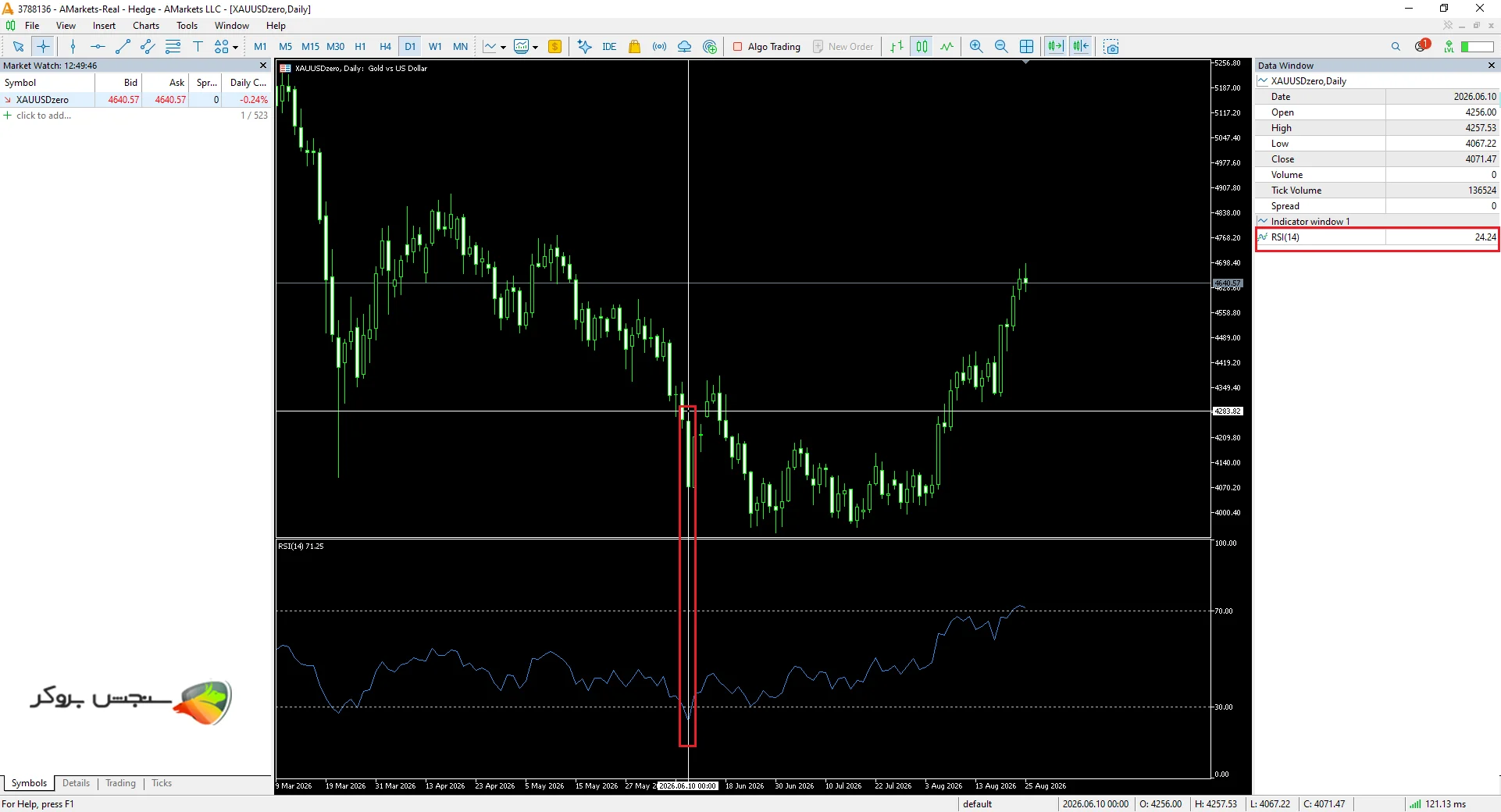The width and height of the screenshot is (1501, 812).
Task: Click 'click to add...' symbol field
Action: (x=44, y=116)
